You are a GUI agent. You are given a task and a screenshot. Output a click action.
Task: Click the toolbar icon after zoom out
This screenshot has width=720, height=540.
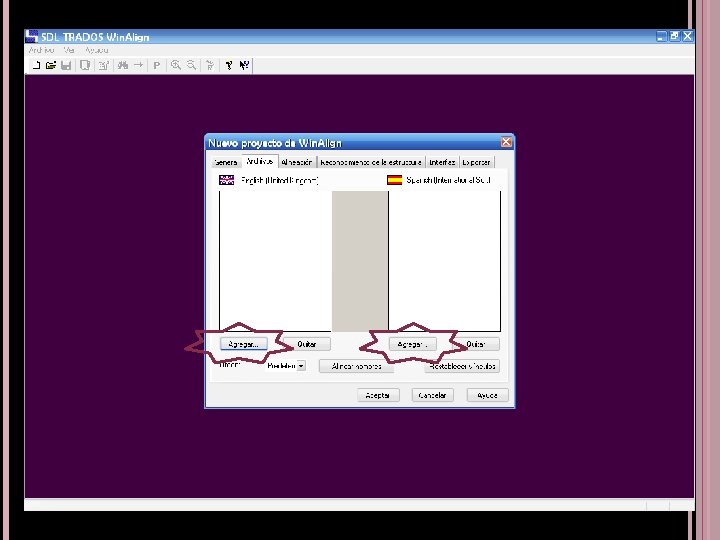(x=210, y=65)
